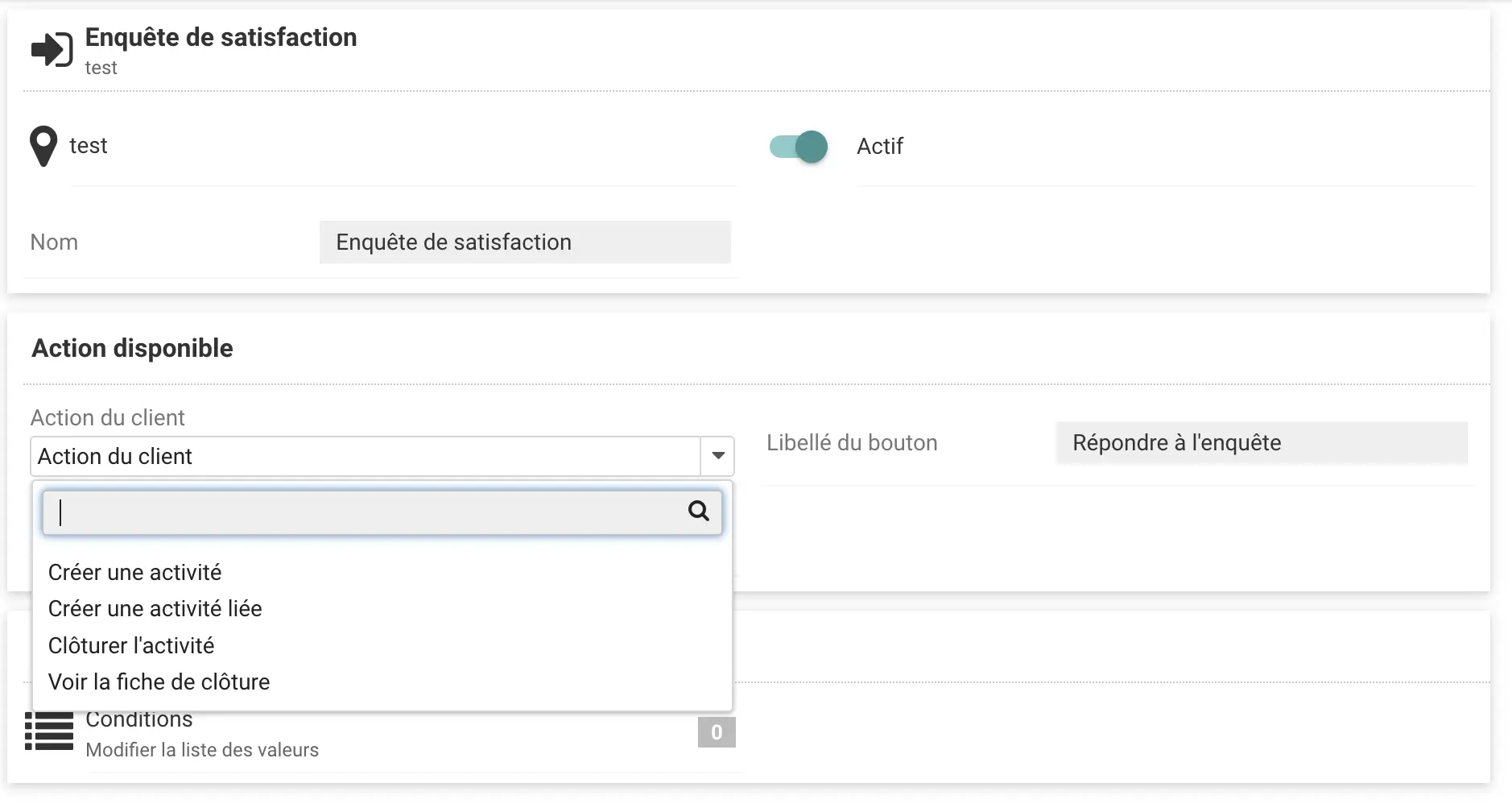This screenshot has height=812, width=1512.
Task: Click the Conditions list icon
Action: click(x=49, y=731)
